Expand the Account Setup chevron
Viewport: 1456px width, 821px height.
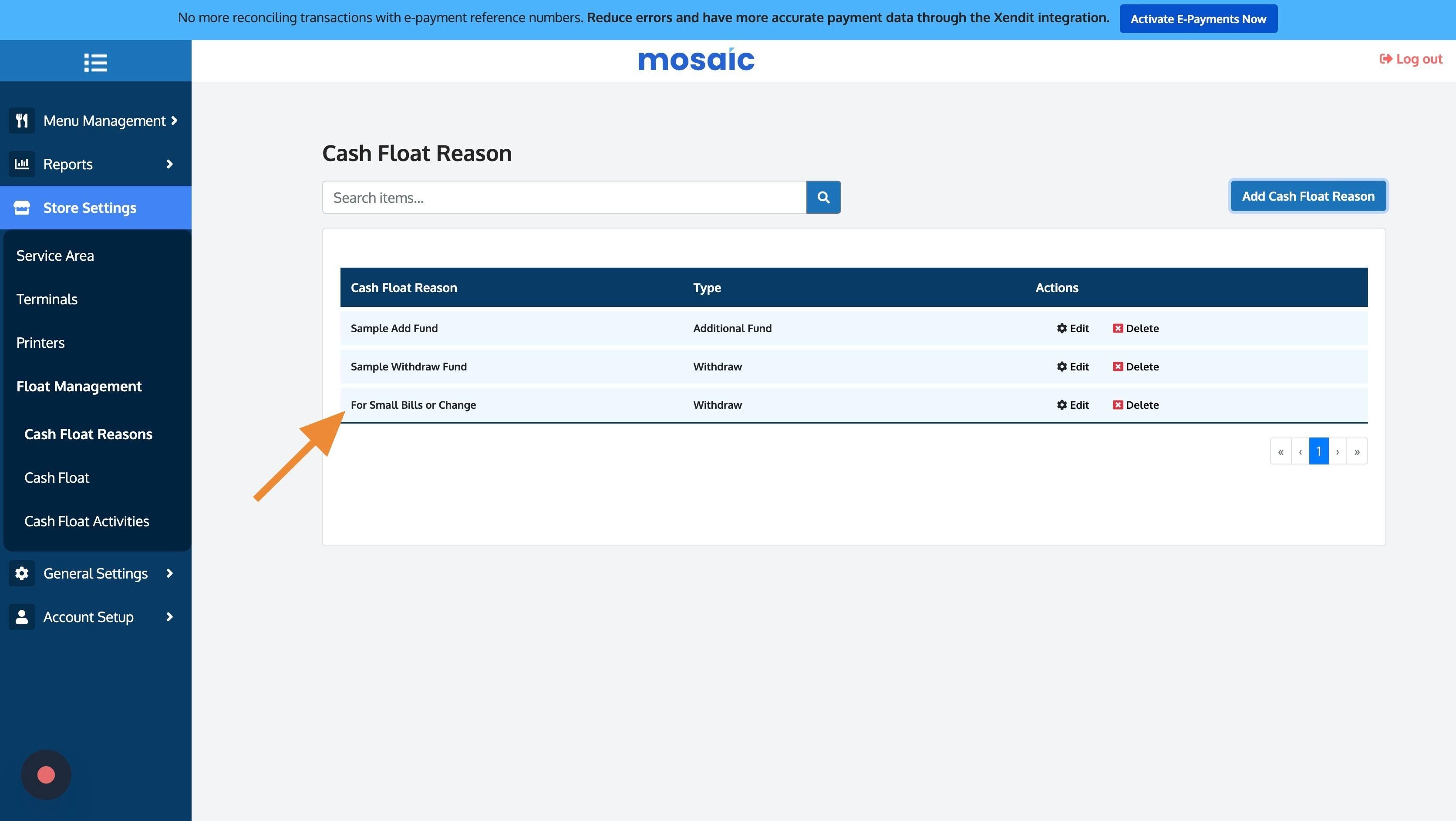169,616
